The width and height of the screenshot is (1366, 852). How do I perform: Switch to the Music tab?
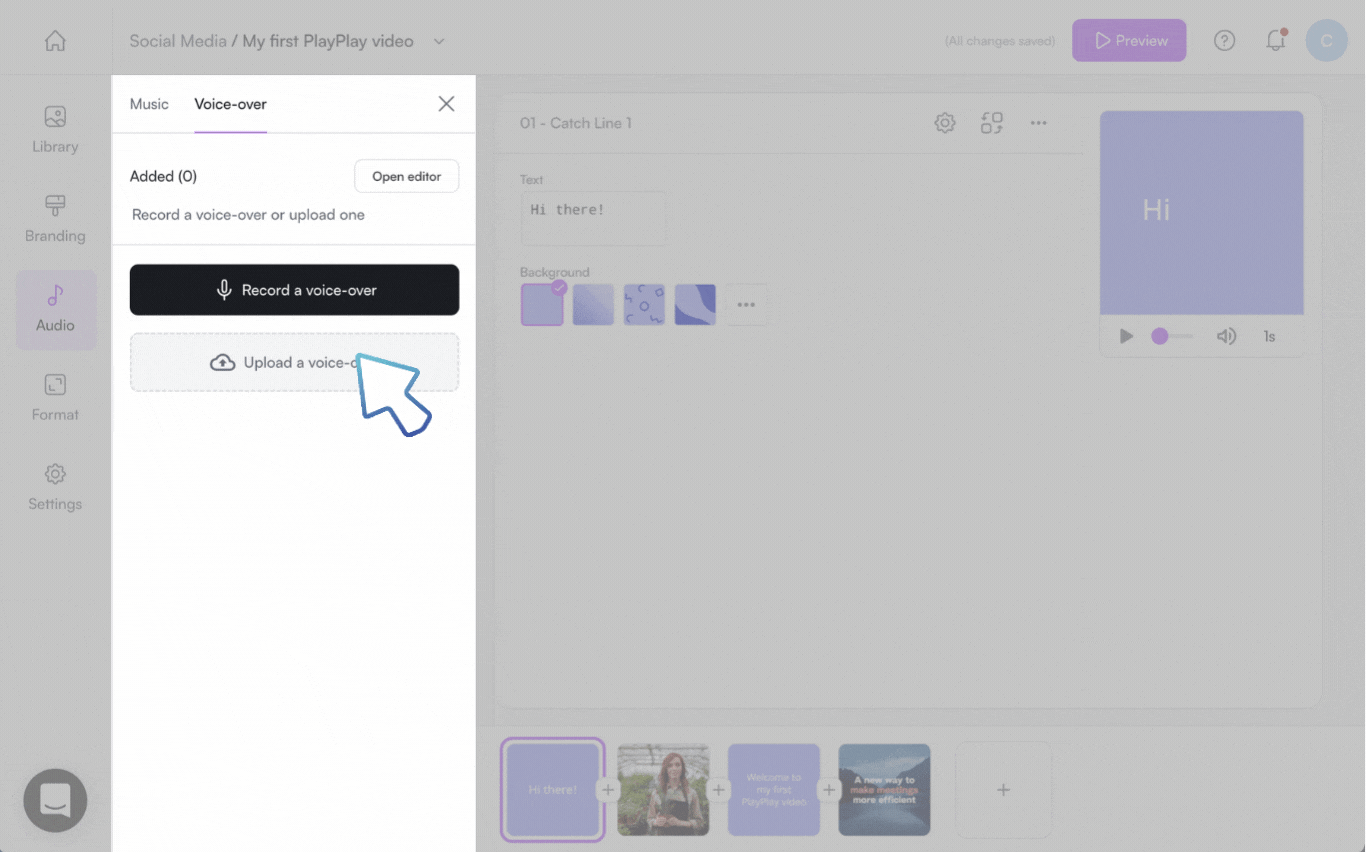(149, 104)
